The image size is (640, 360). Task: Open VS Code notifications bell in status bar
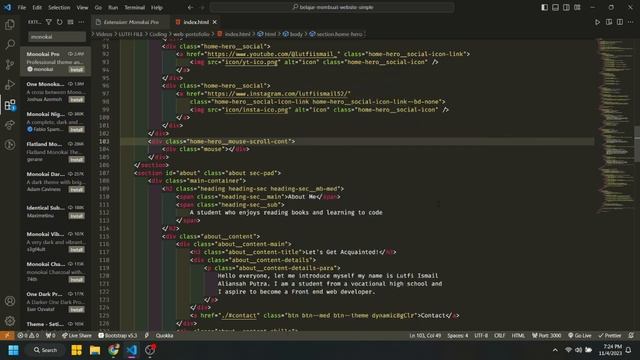[x=631, y=336]
